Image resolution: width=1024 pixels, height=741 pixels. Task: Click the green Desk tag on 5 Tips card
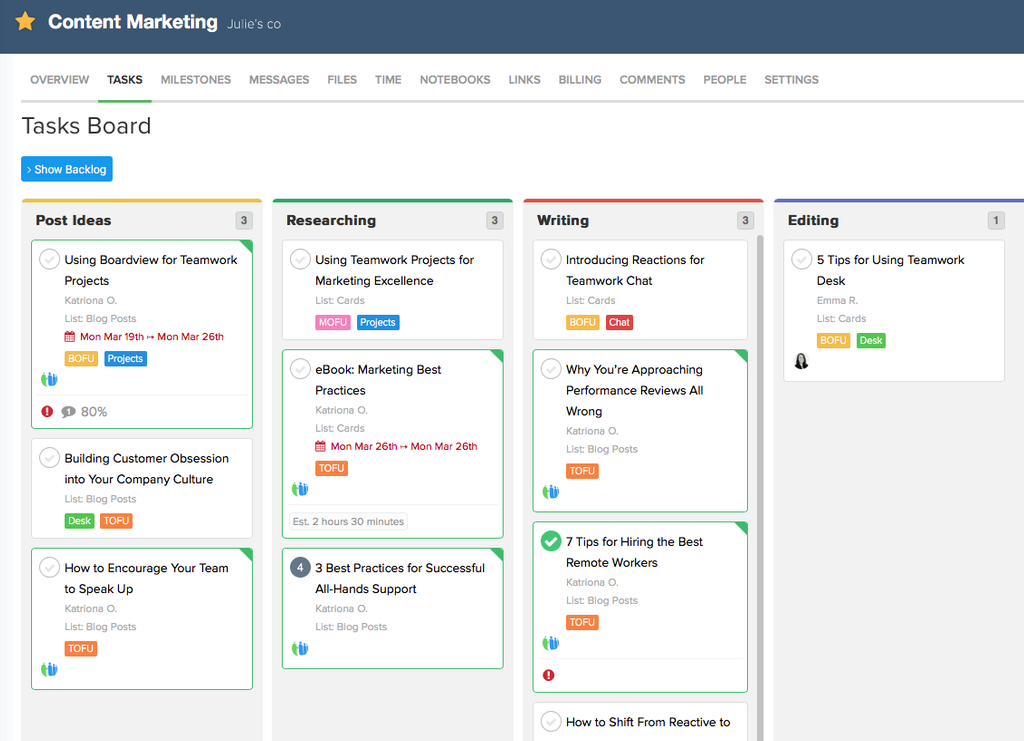(x=871, y=340)
